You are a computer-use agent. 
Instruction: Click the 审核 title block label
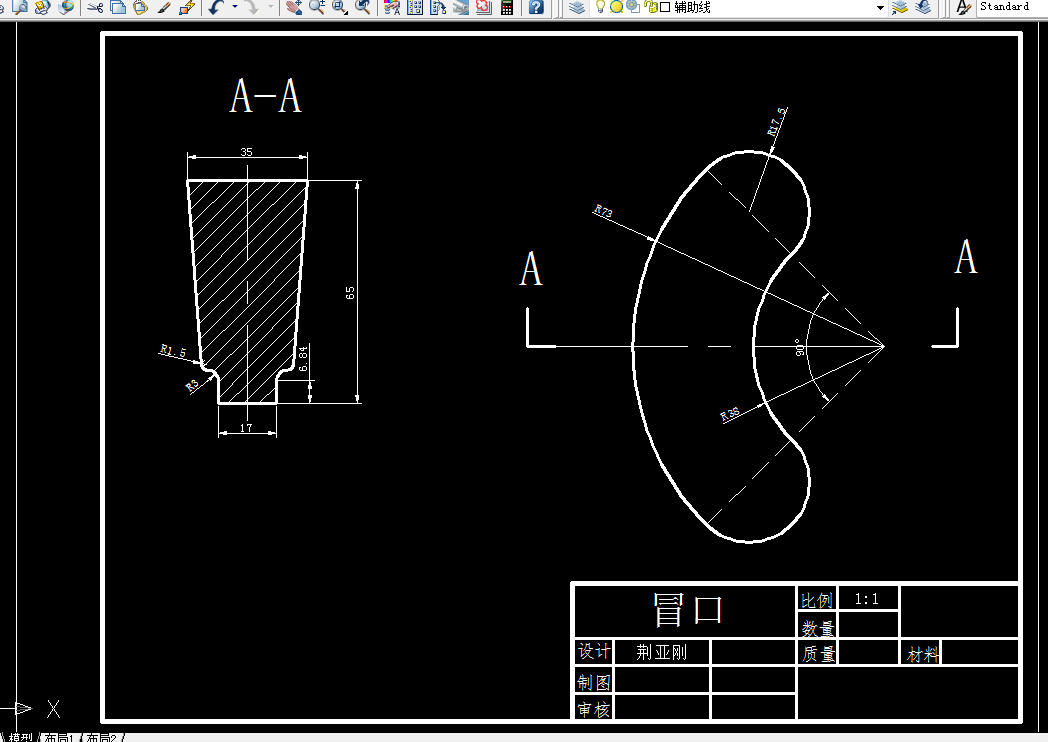594,709
